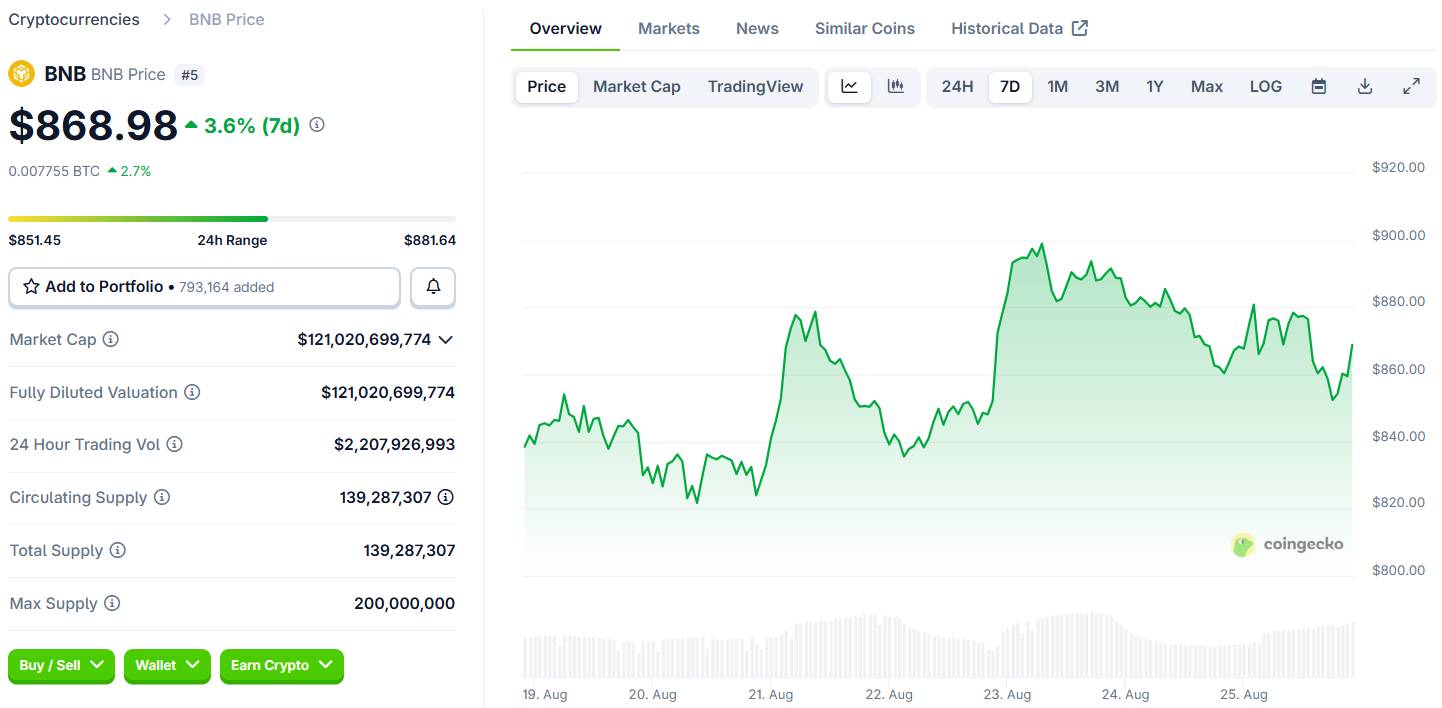Screen dimensions: 1442x708
Task: Click the volume bars below the chart
Action: 939,645
